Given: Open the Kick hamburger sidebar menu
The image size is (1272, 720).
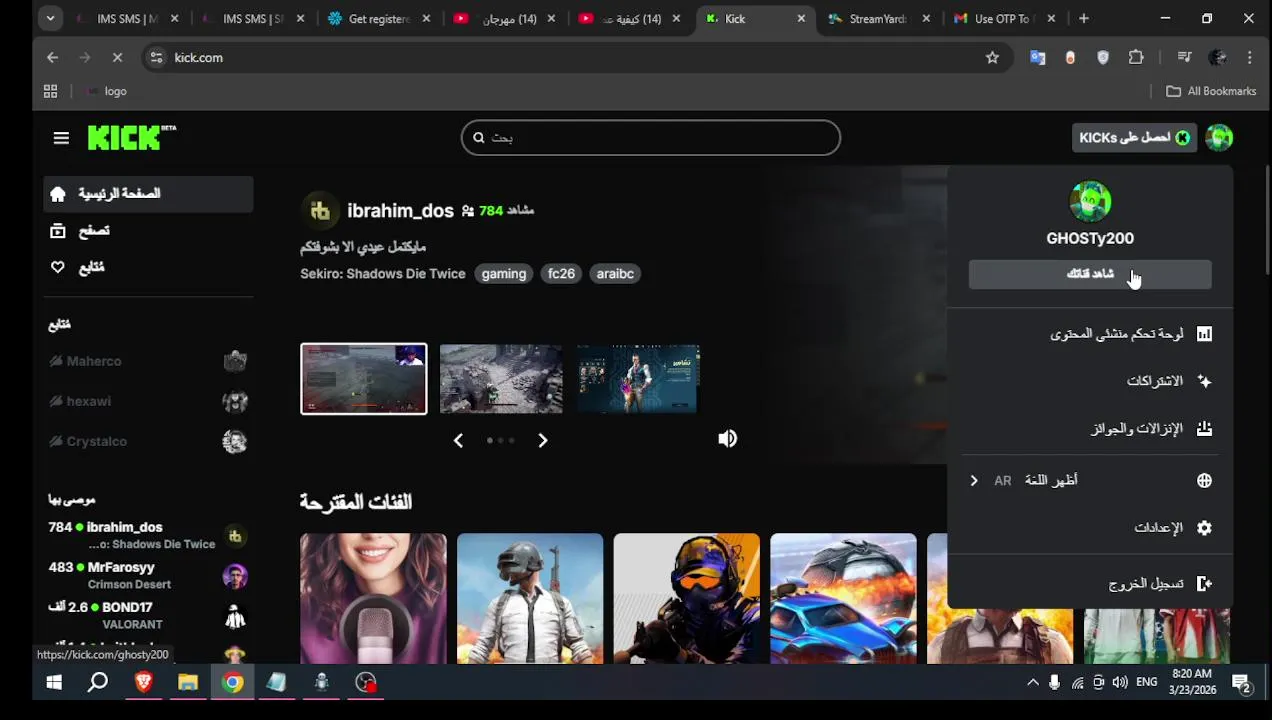Looking at the screenshot, I should 61,138.
